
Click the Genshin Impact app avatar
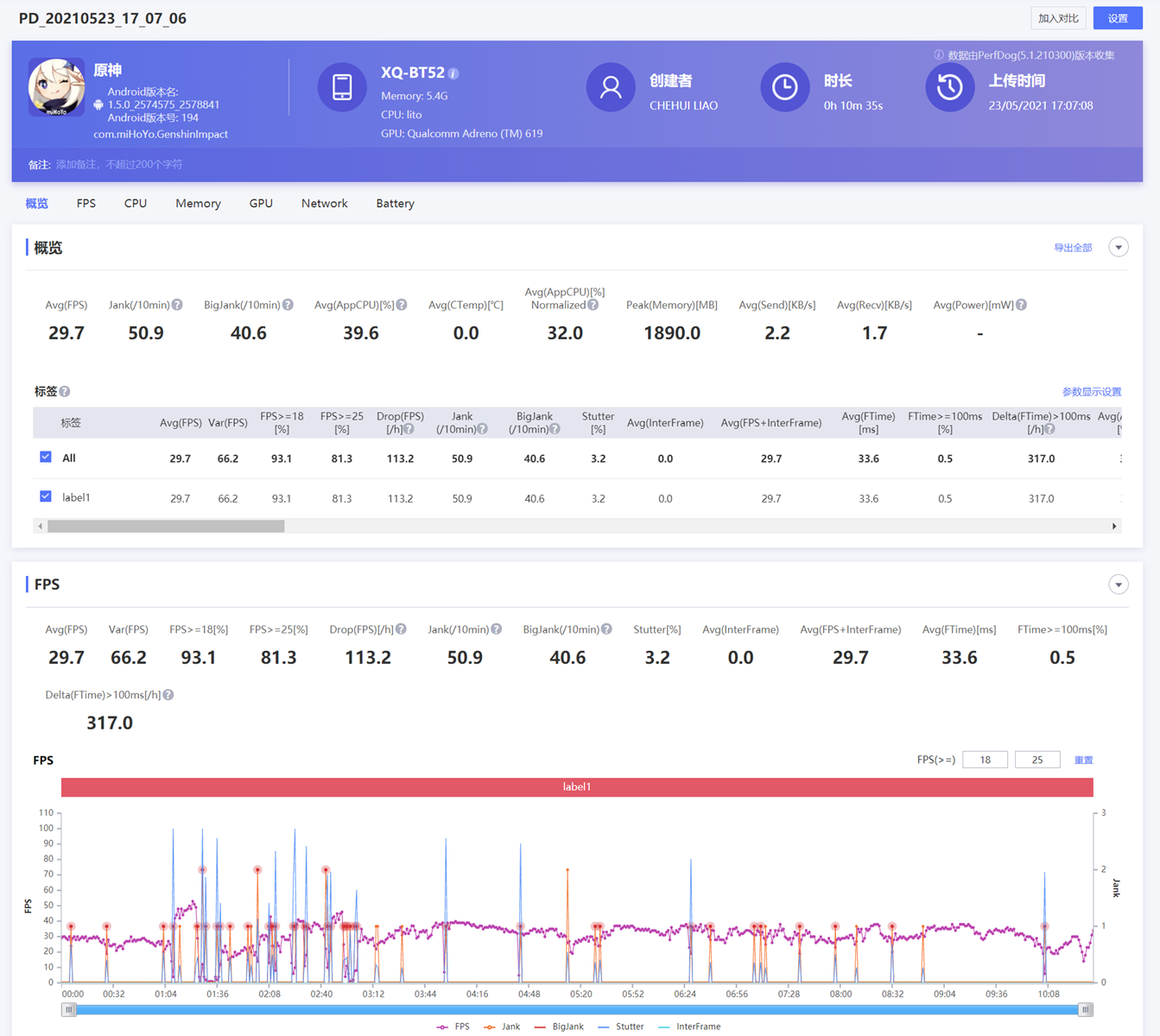coord(56,87)
